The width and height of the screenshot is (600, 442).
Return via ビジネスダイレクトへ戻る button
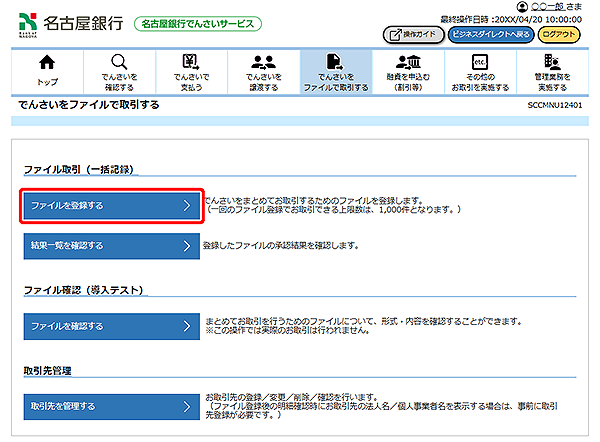[x=490, y=34]
